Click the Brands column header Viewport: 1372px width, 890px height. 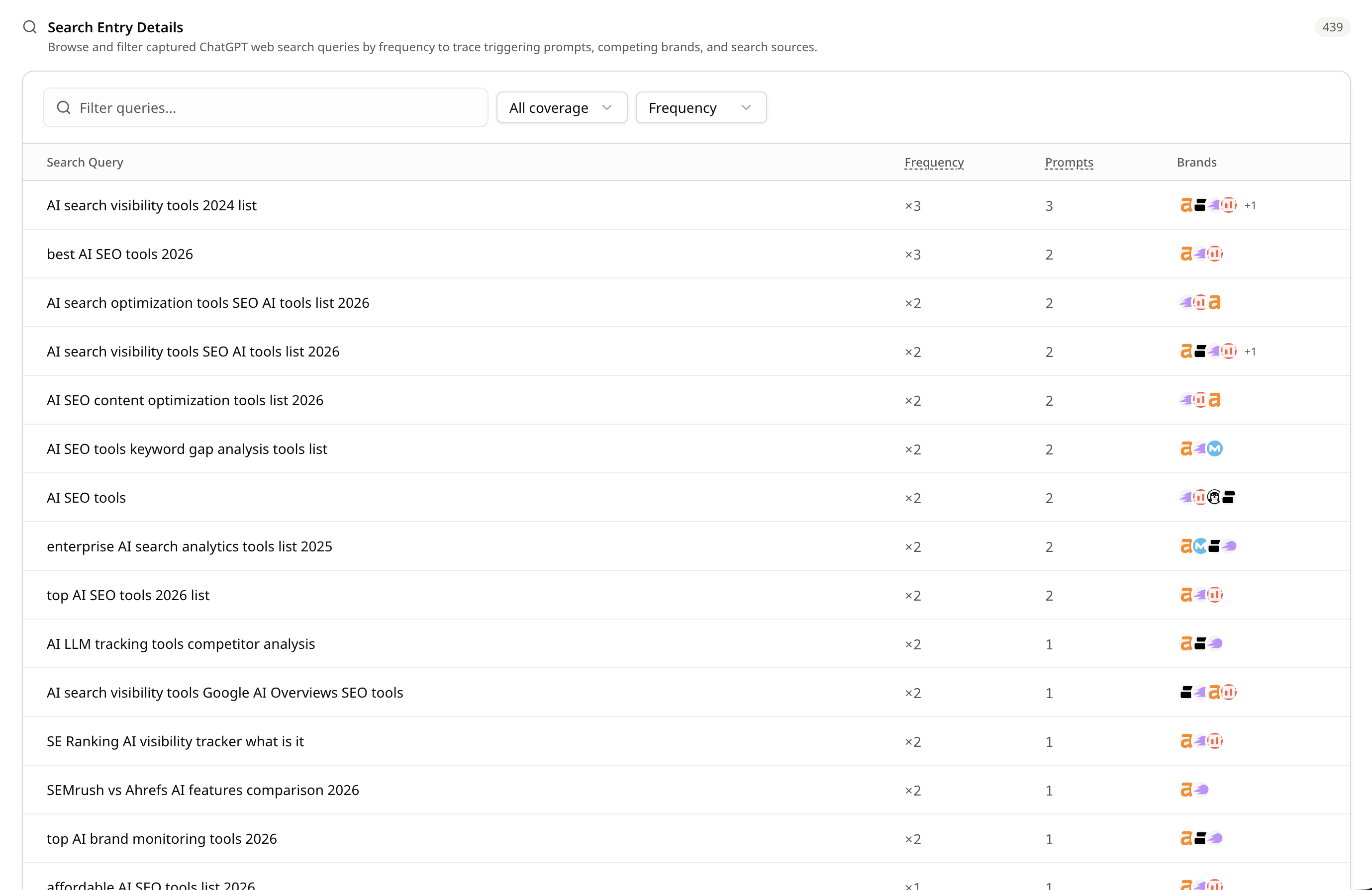point(1196,163)
